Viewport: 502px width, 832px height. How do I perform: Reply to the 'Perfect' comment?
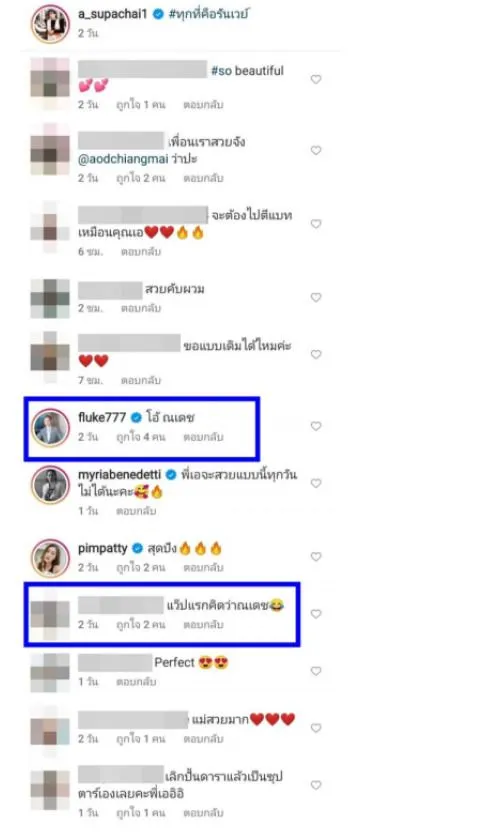point(136,682)
